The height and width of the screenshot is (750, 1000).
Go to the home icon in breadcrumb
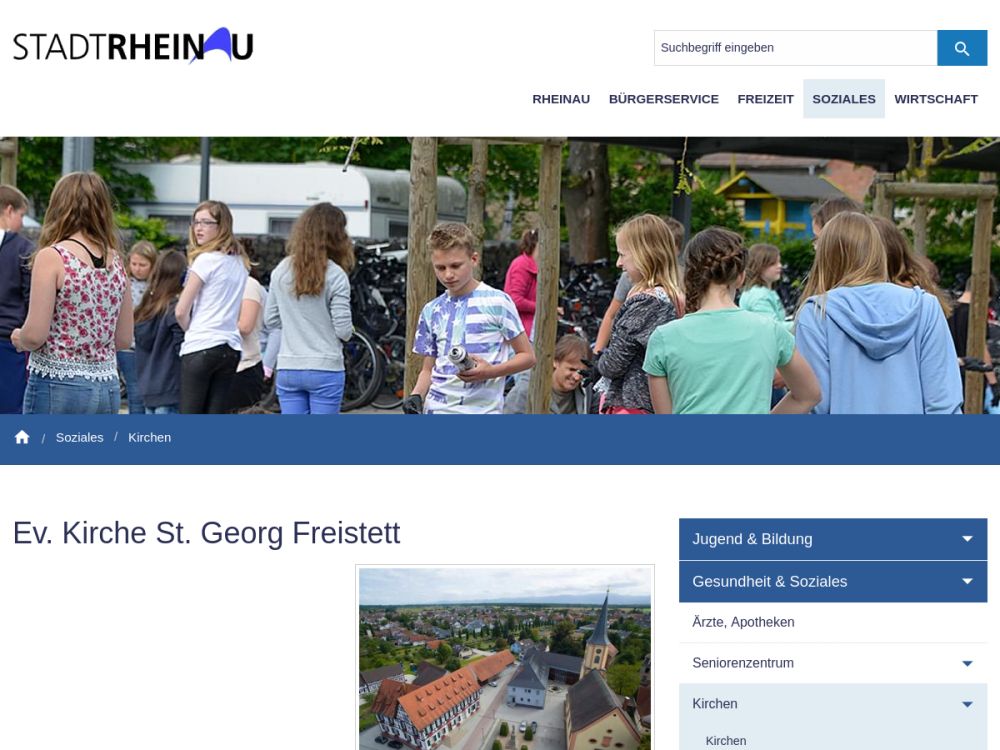(22, 438)
